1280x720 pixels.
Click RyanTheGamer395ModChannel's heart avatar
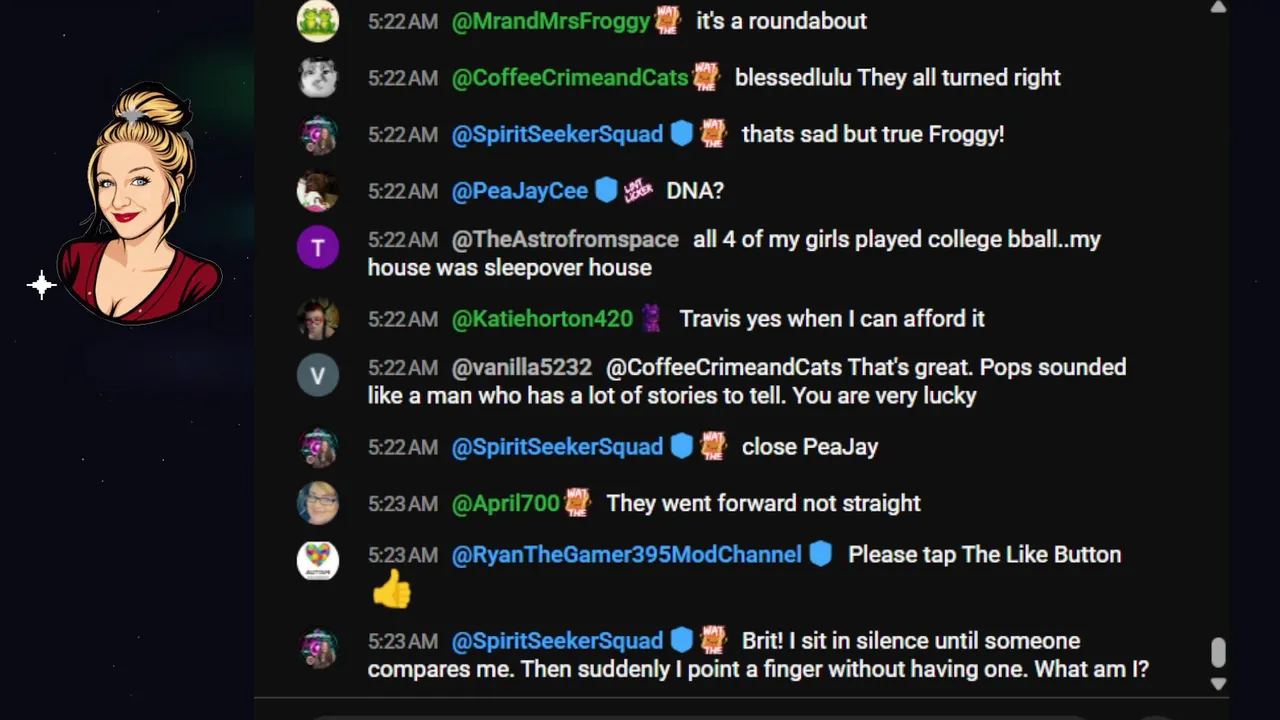coord(318,561)
